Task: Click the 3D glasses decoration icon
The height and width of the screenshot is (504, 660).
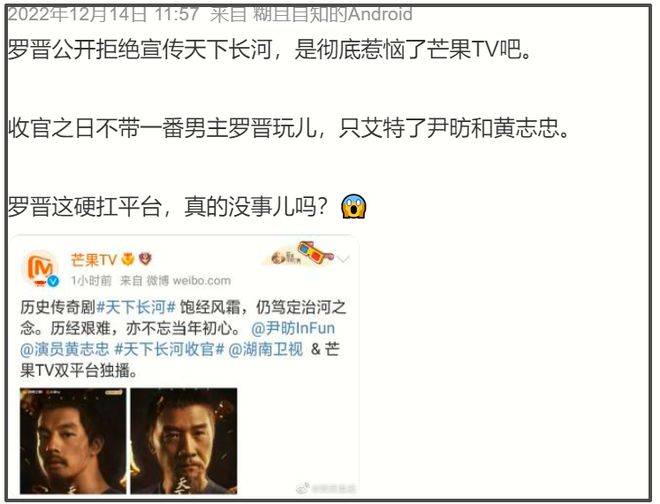Action: click(315, 253)
